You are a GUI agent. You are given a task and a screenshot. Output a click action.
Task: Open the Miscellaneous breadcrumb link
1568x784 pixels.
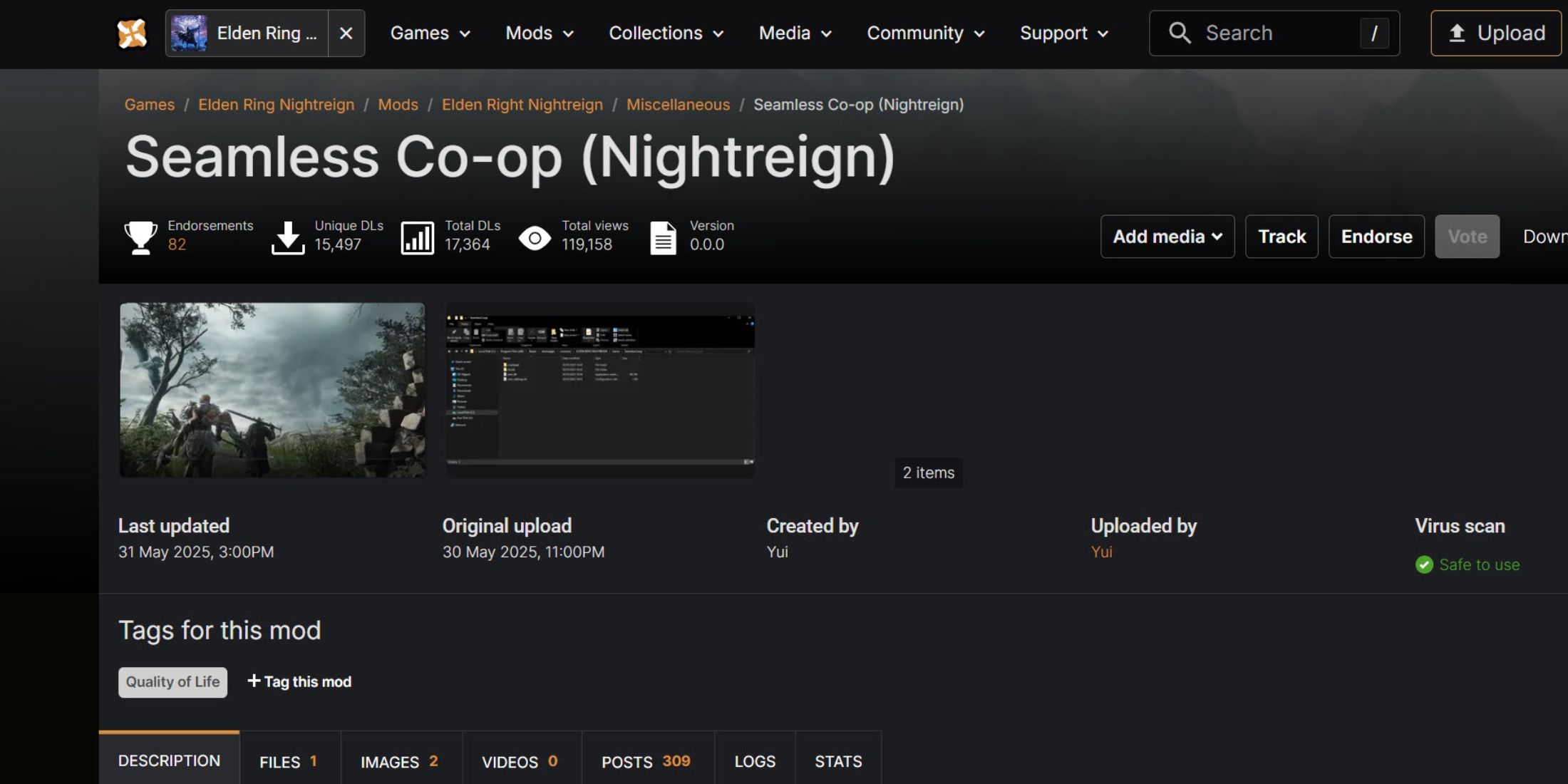click(678, 105)
